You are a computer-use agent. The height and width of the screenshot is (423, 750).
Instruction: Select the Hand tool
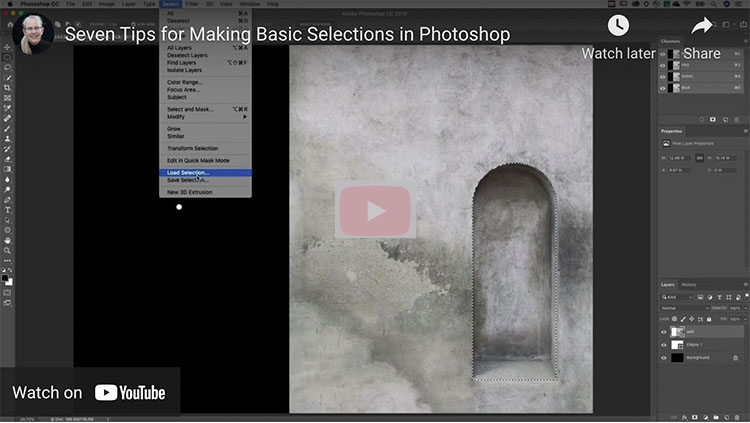click(x=7, y=240)
